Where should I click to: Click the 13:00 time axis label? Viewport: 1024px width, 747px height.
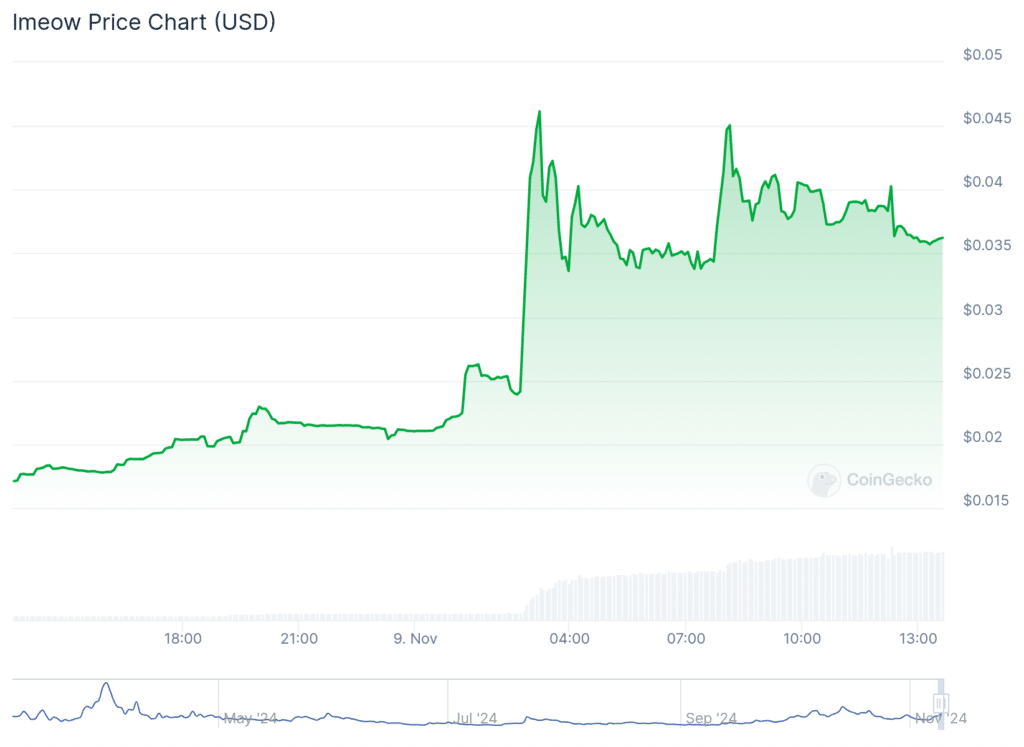pyautogui.click(x=918, y=638)
